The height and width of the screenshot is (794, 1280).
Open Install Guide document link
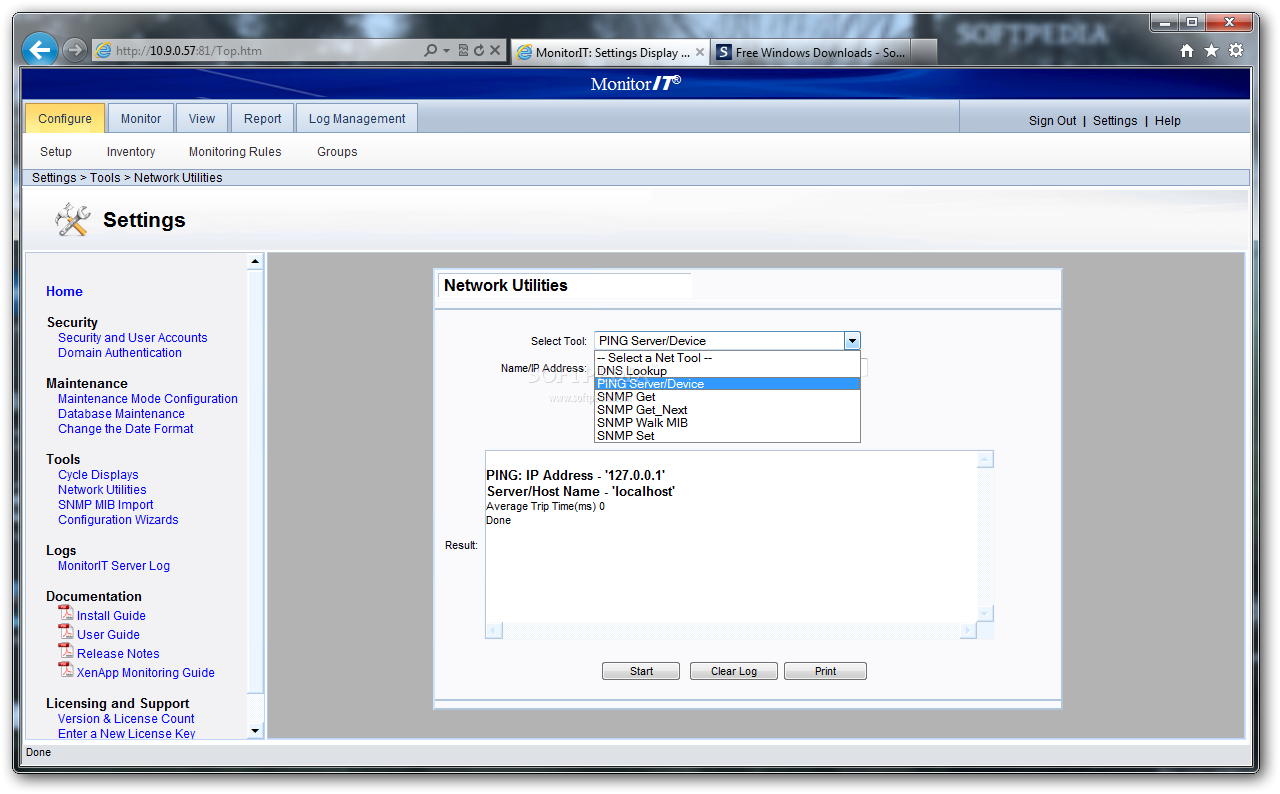click(x=111, y=616)
